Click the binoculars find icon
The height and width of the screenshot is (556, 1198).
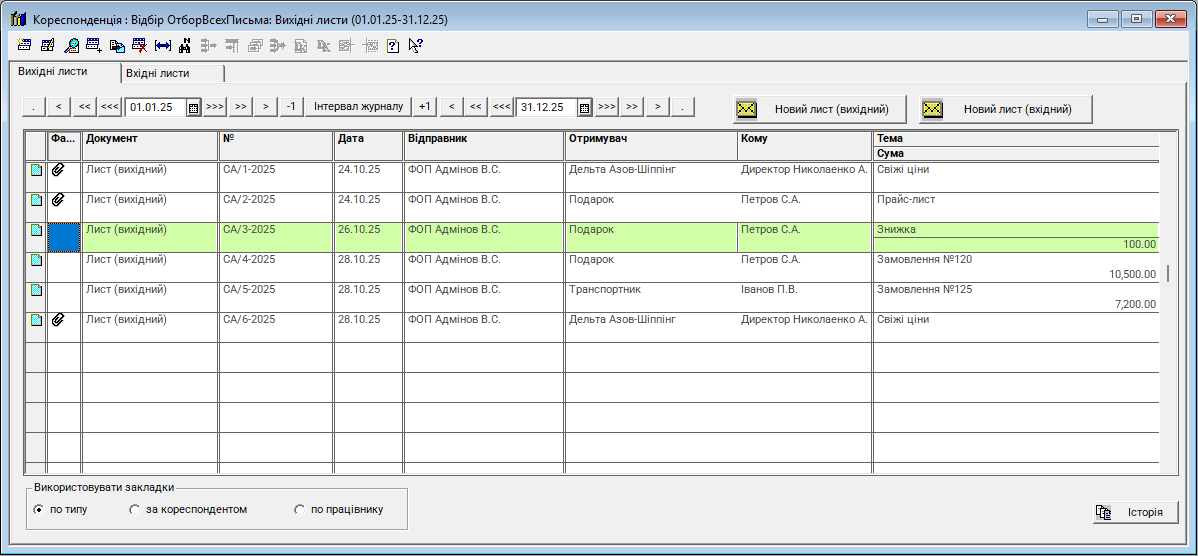click(x=185, y=45)
